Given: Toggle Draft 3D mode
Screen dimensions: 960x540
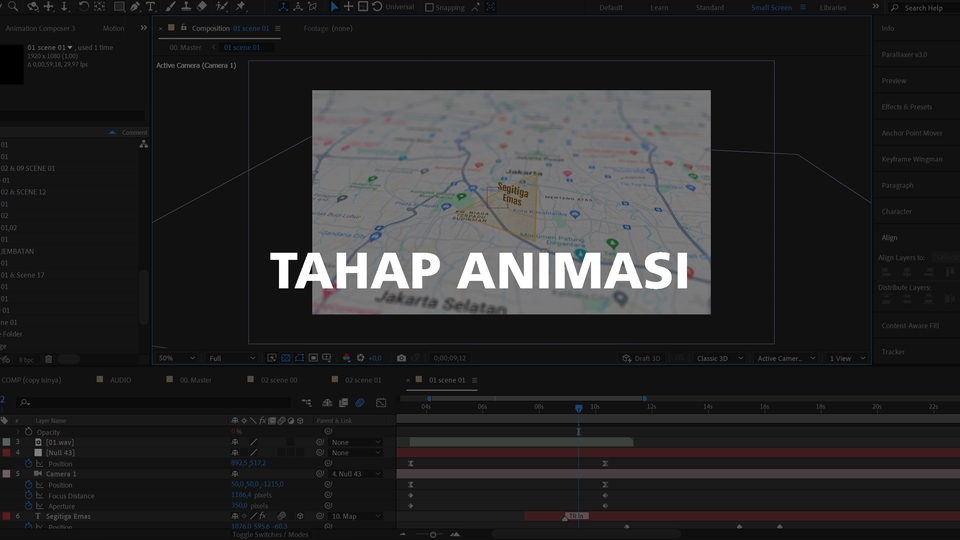Looking at the screenshot, I should pyautogui.click(x=642, y=358).
